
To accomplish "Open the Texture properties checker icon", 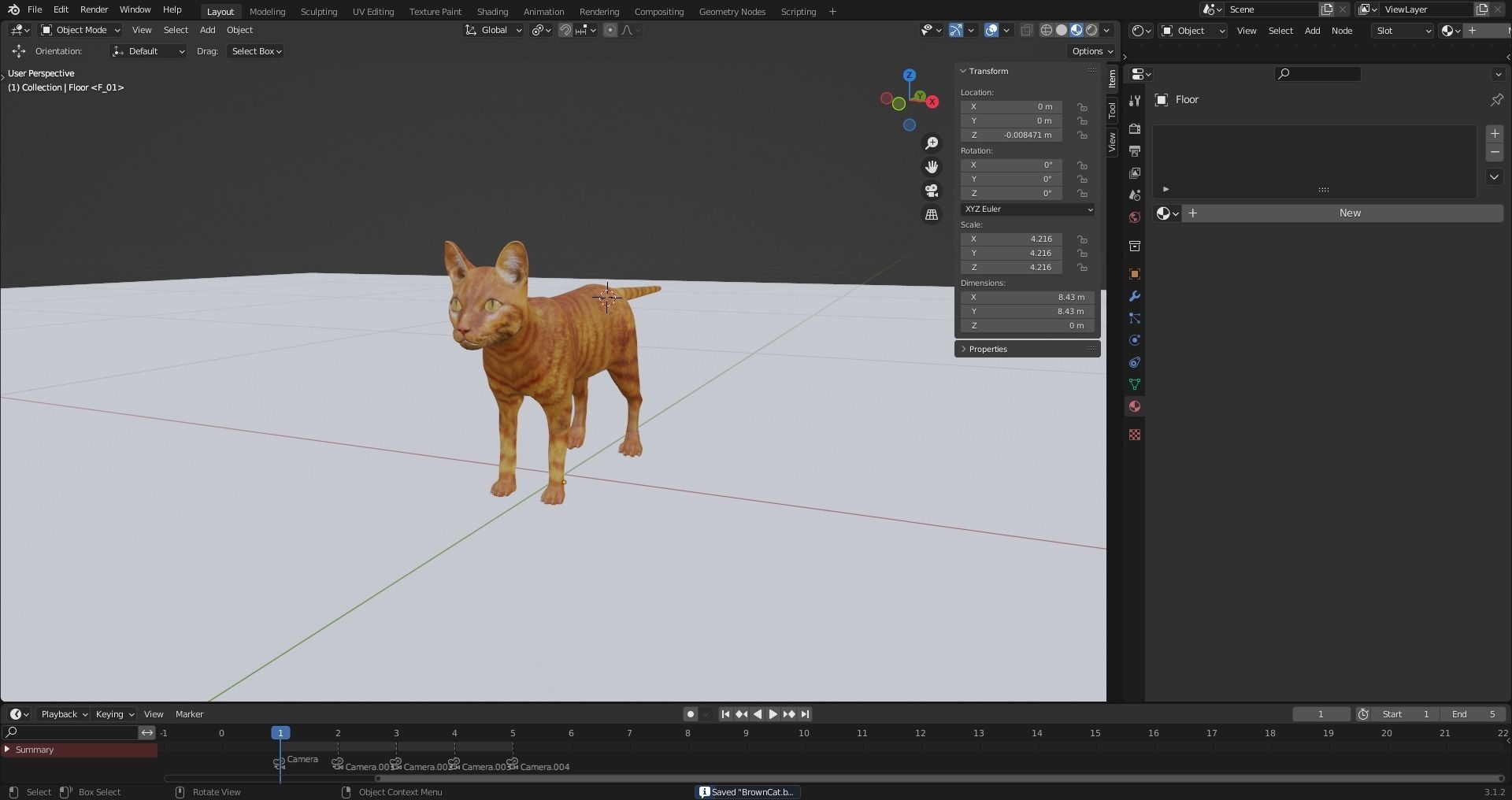I will tap(1135, 435).
